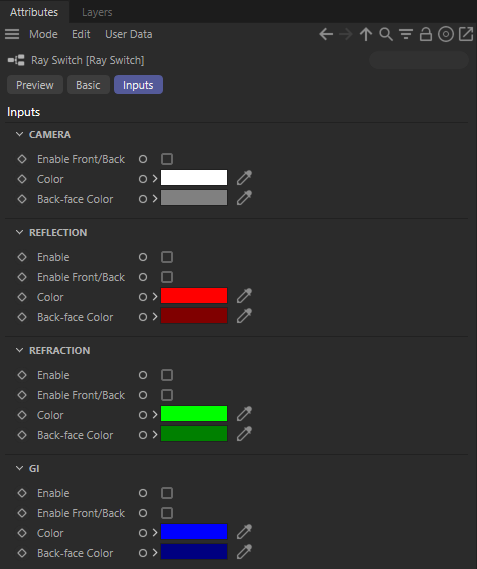
Task: Collapse the REFRACTION group chevron
Action: (19, 350)
